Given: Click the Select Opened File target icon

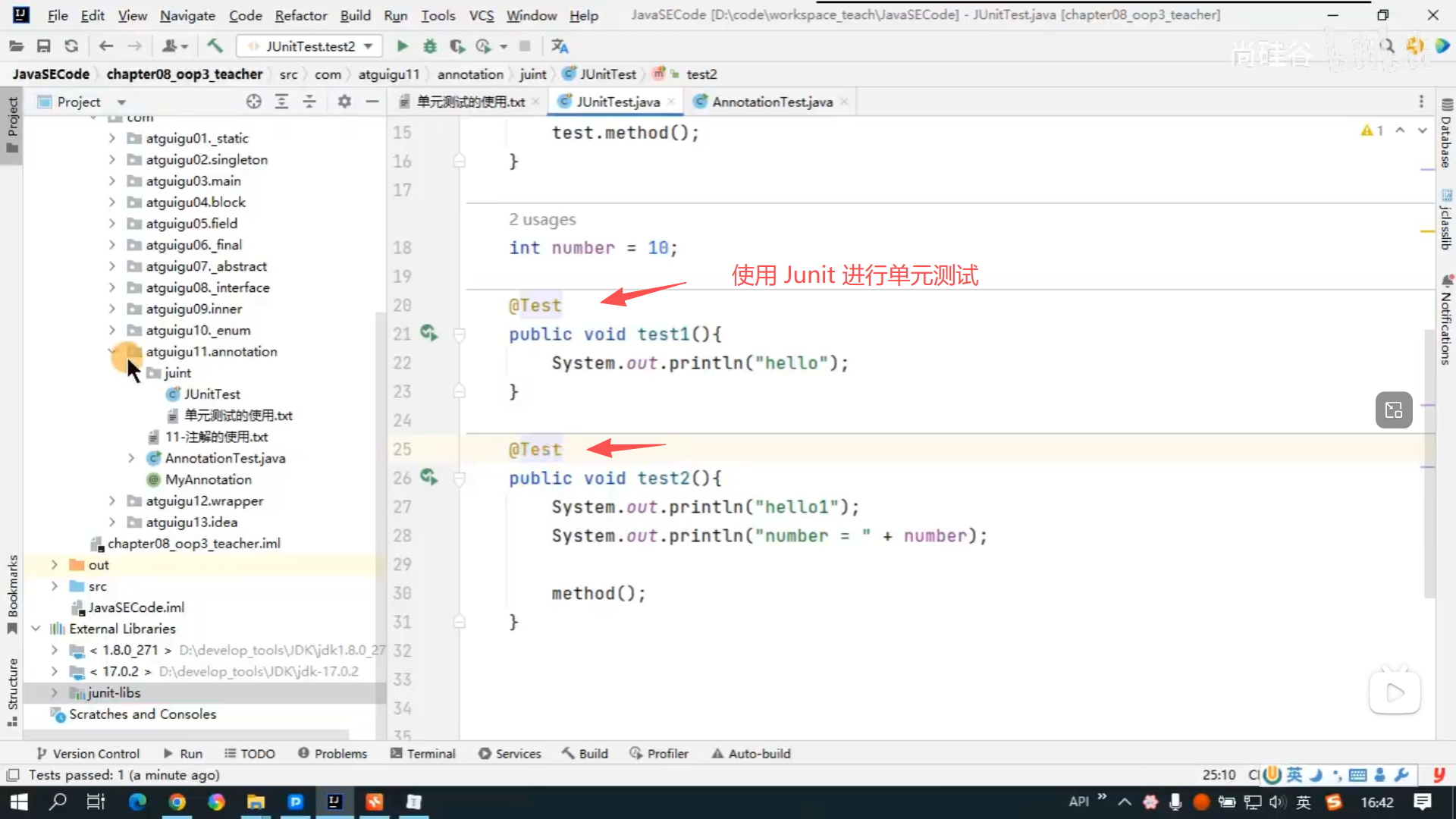Looking at the screenshot, I should tap(253, 102).
